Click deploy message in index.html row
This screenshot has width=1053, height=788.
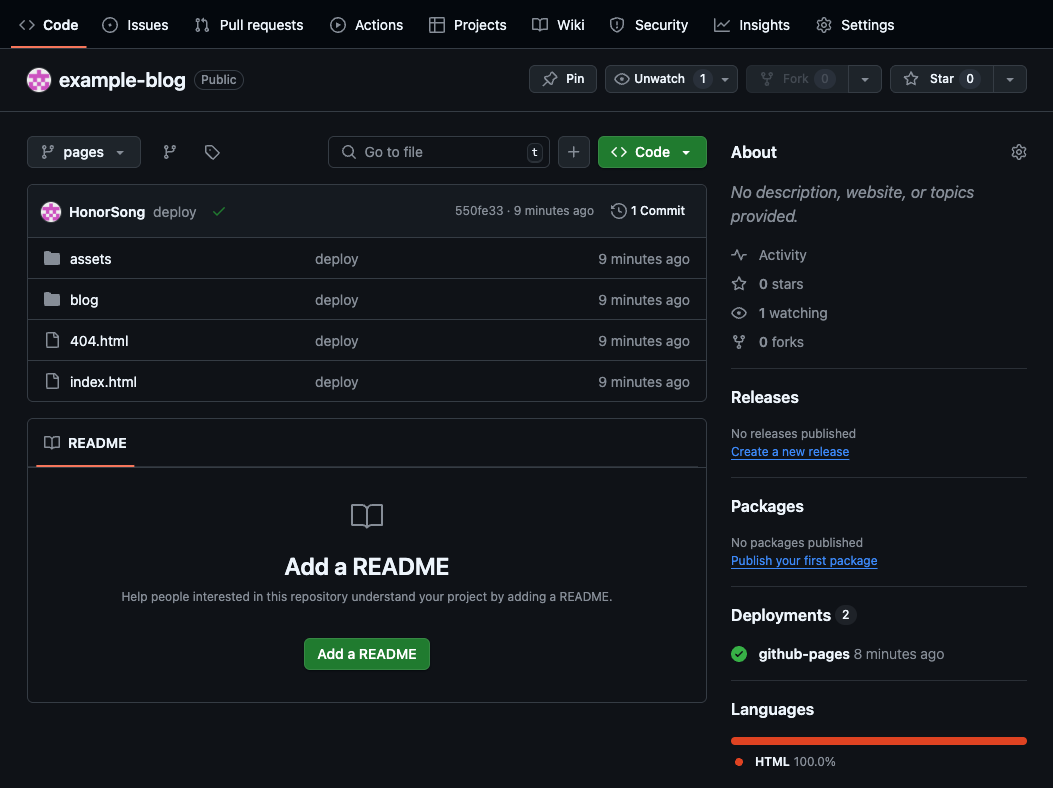[x=336, y=382]
